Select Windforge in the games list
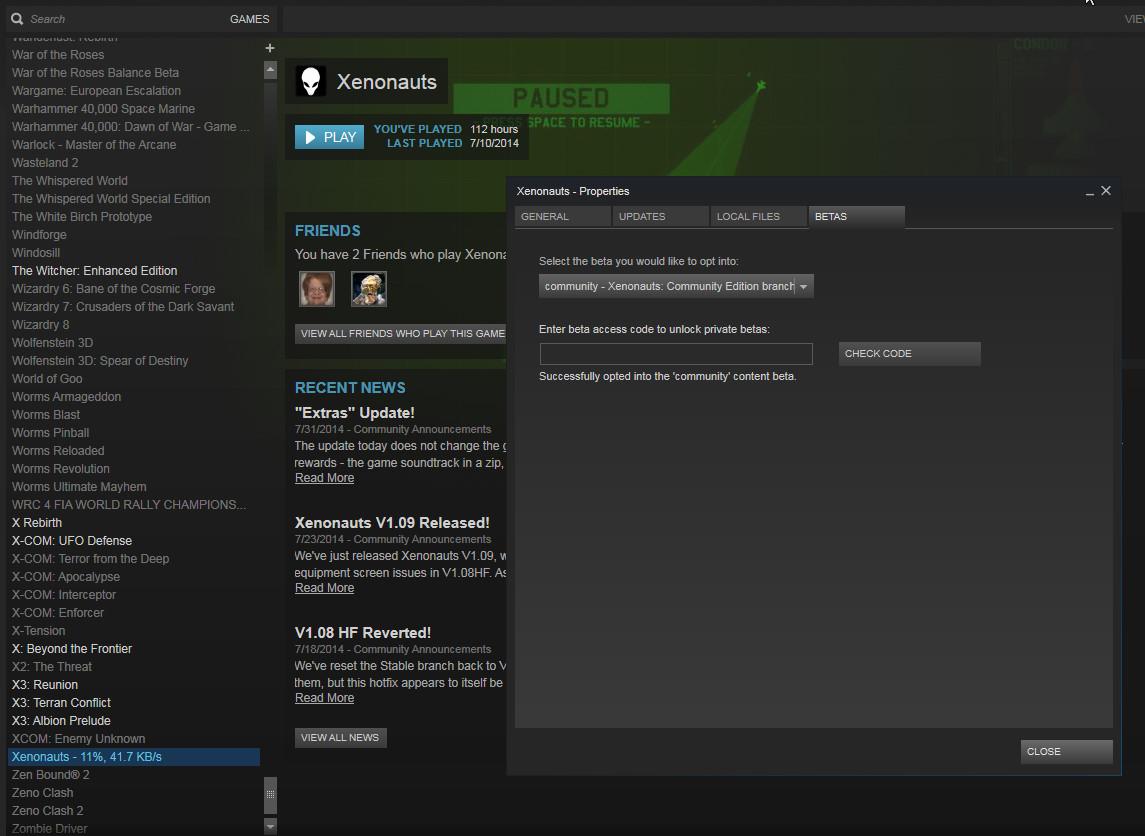Screen dimensions: 1145x836 pos(39,234)
